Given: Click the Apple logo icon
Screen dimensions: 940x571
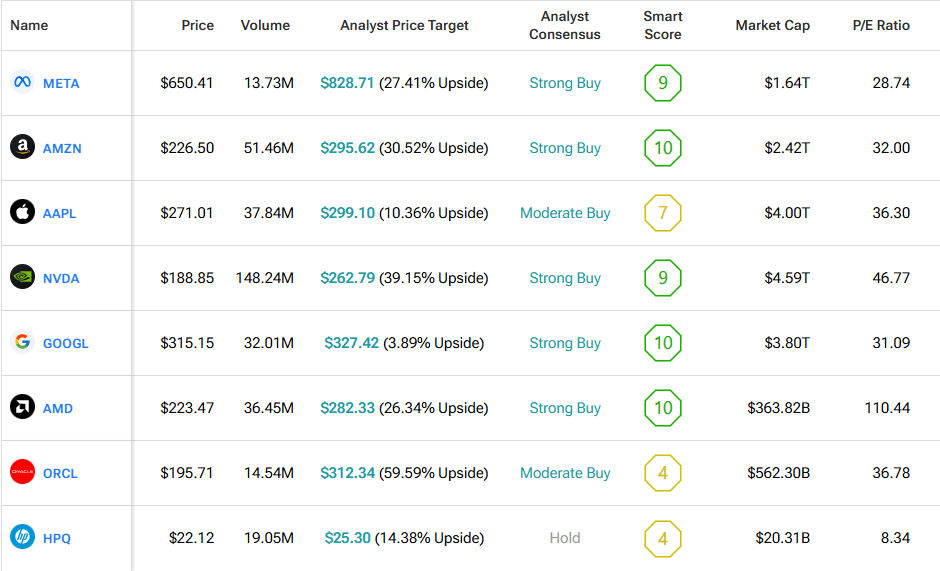Looking at the screenshot, I should tap(22, 213).
